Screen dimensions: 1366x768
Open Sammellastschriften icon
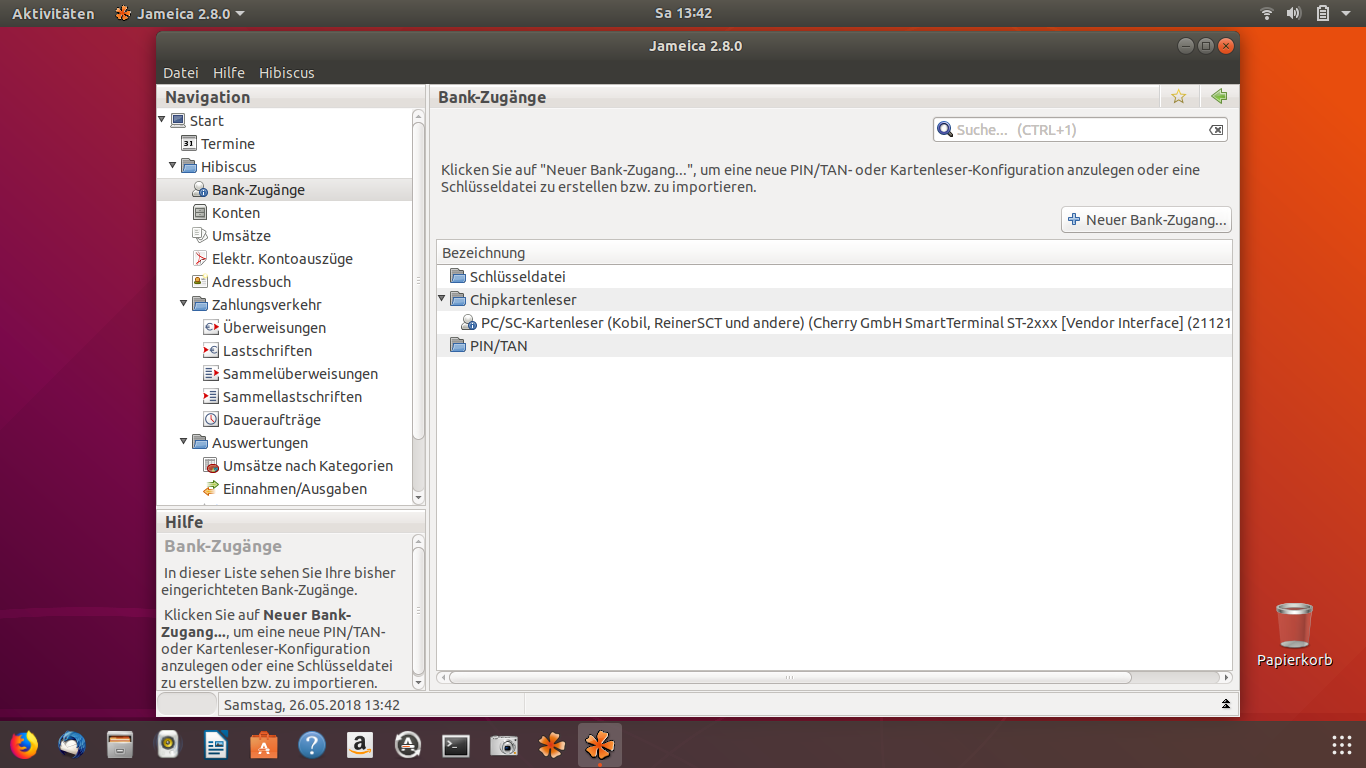[x=211, y=396]
